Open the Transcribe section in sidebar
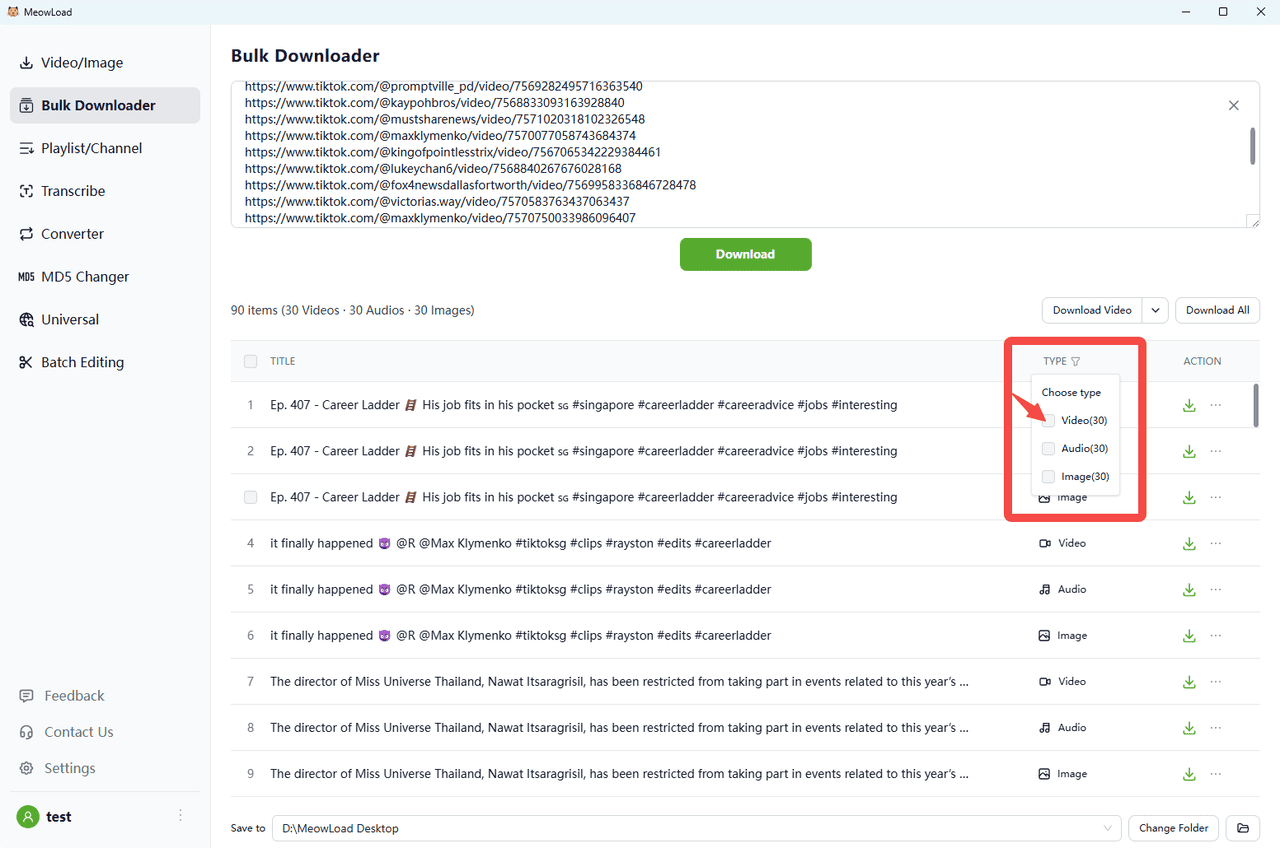Viewport: 1280px width, 848px height. click(72, 191)
